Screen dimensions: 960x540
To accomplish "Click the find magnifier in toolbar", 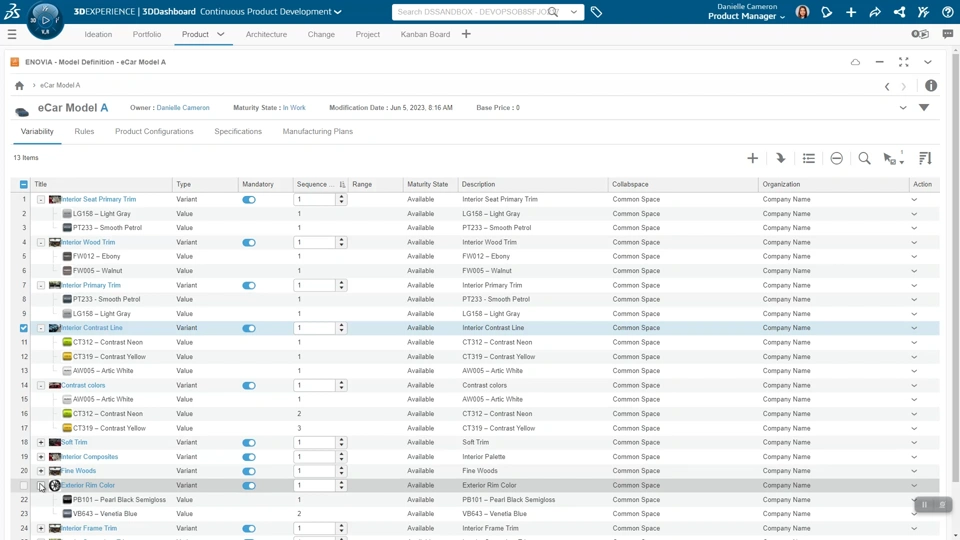I will (864, 159).
